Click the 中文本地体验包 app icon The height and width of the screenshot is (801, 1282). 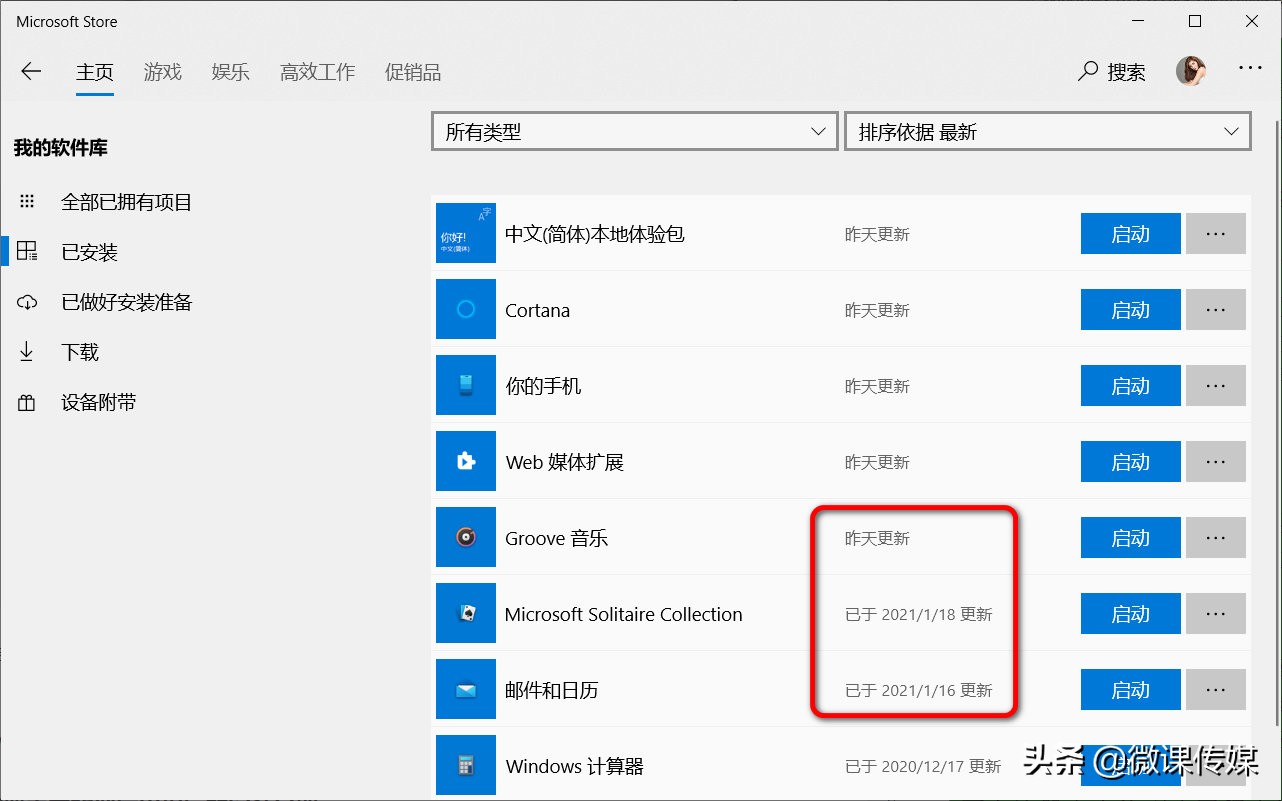point(465,233)
